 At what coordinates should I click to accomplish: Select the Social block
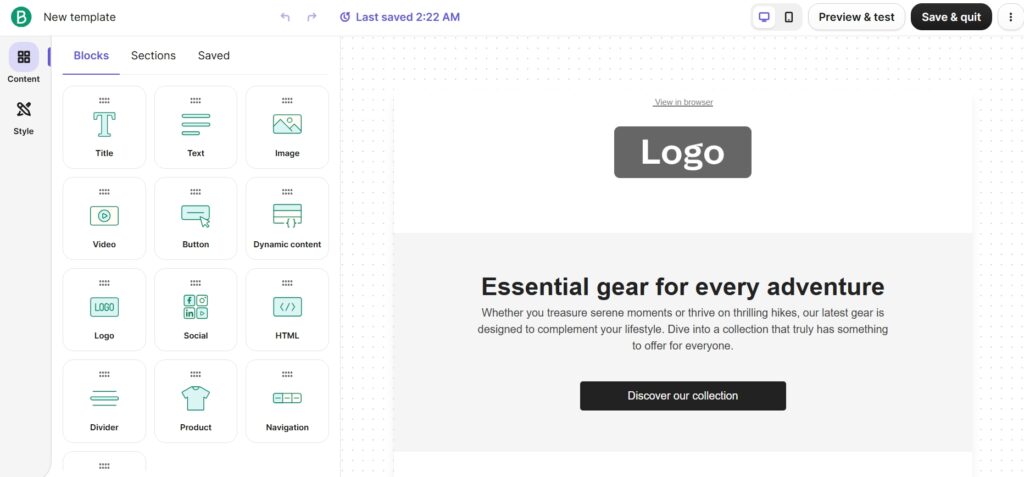196,309
